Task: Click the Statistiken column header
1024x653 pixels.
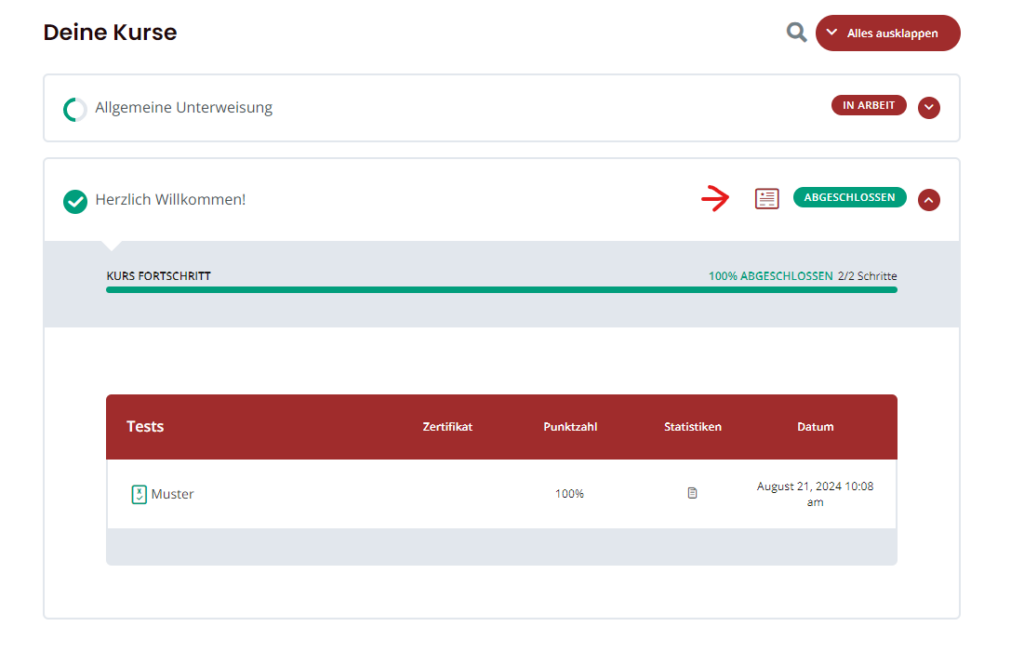Action: (x=692, y=427)
